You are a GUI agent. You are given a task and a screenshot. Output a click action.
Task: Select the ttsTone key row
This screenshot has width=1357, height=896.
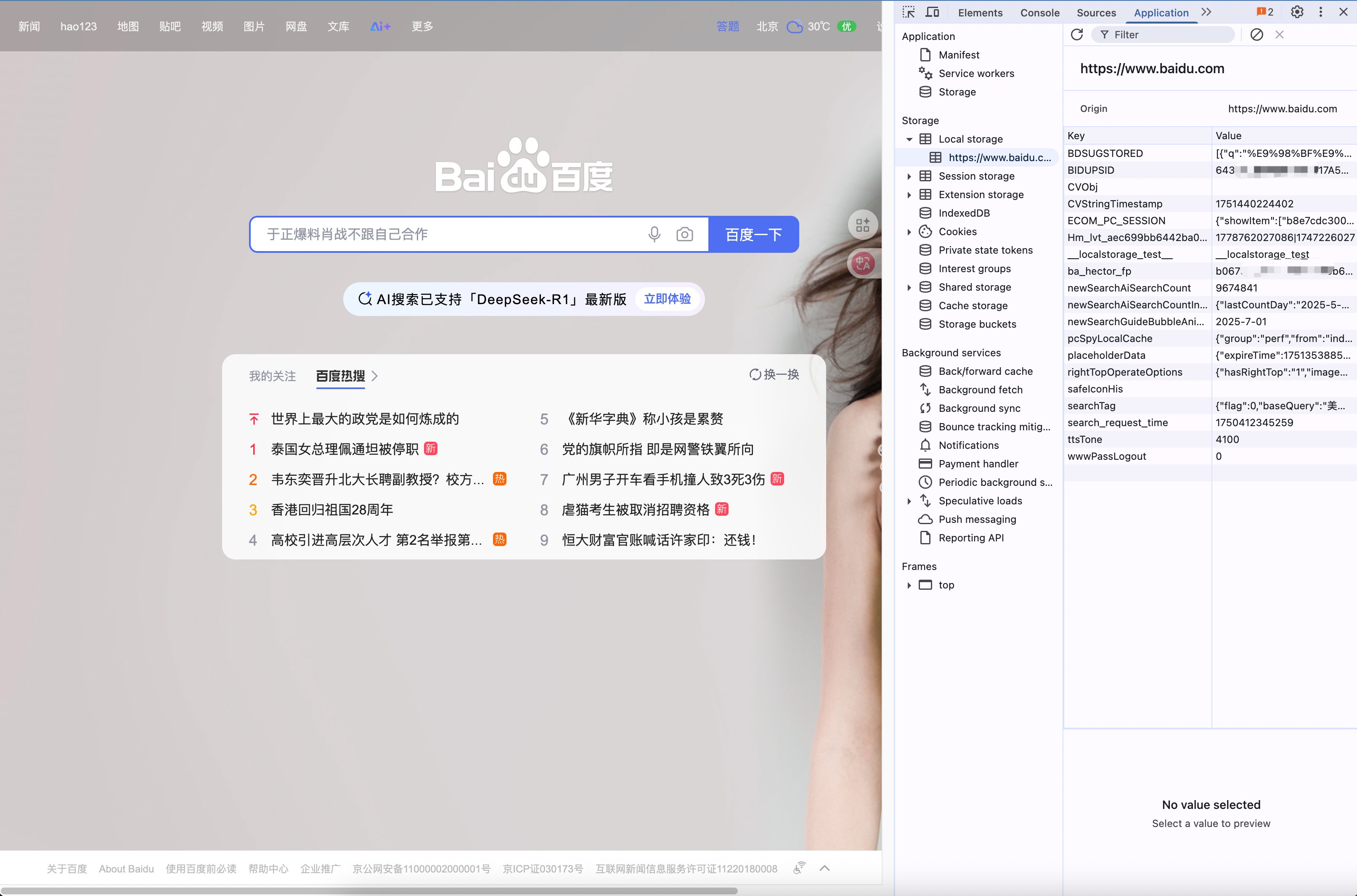tap(1210, 440)
